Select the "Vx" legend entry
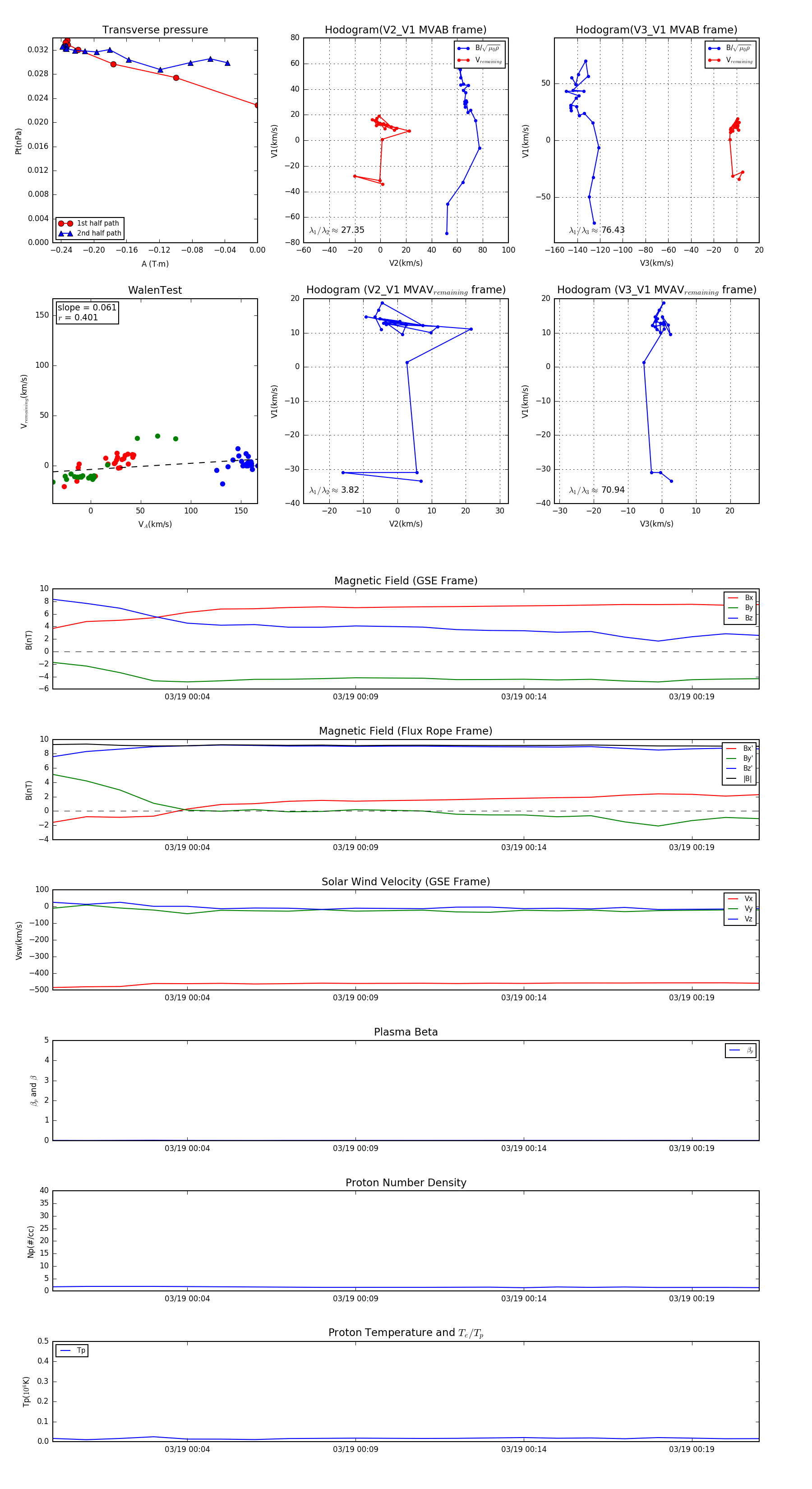This screenshot has width=812, height=1489. pos(740,899)
